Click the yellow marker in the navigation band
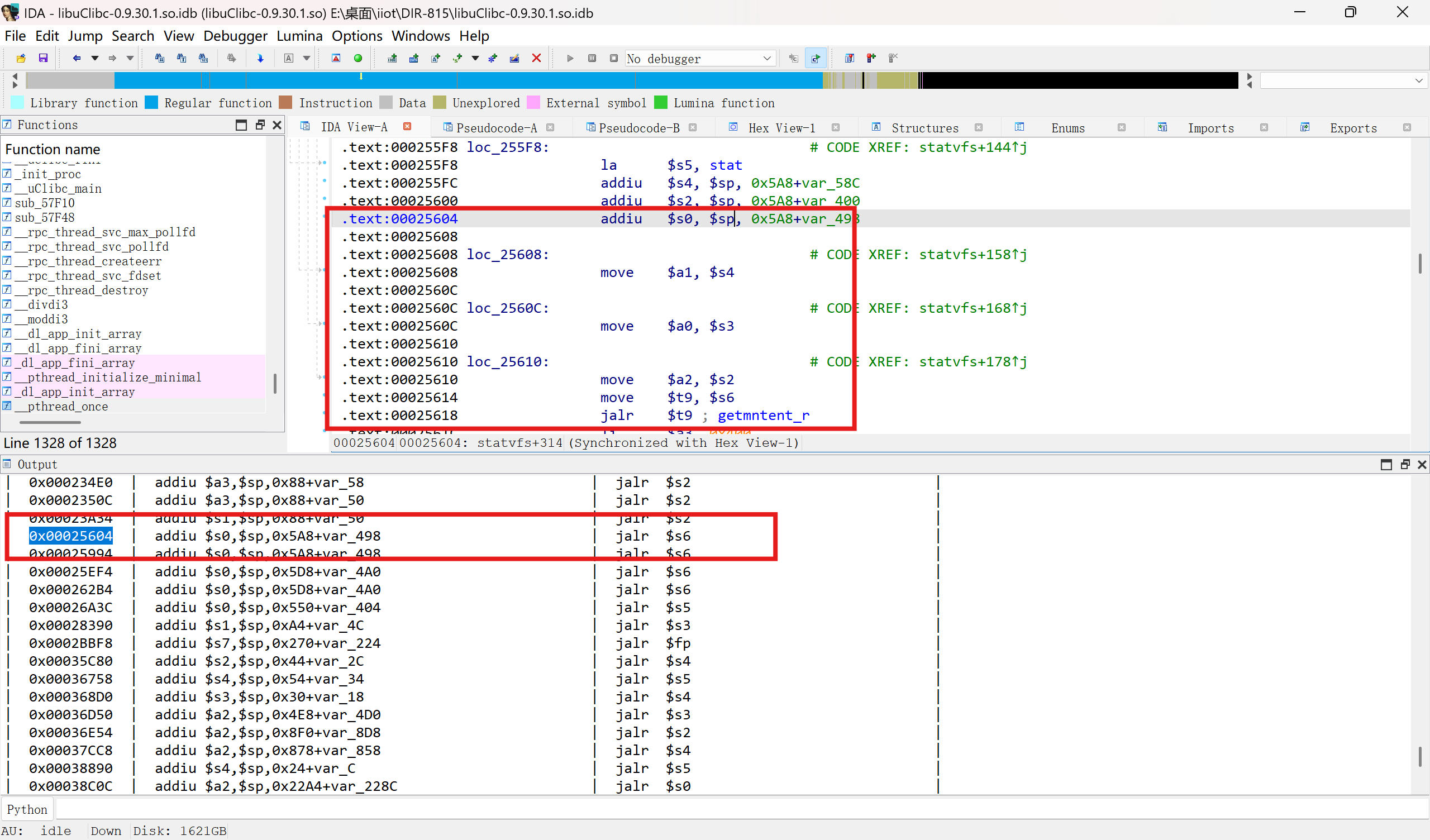 coord(361,75)
